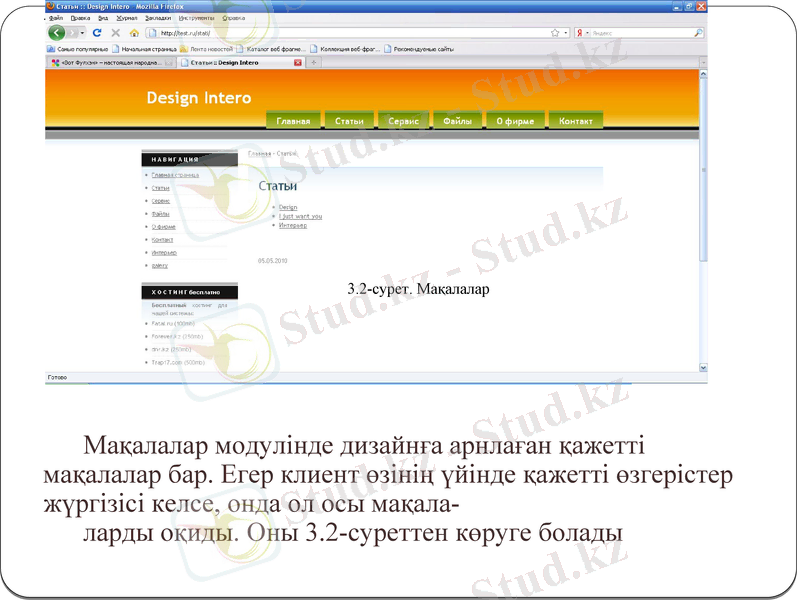Open the I just want you article link
Image resolution: width=797 pixels, height=600 pixels.
(300, 216)
